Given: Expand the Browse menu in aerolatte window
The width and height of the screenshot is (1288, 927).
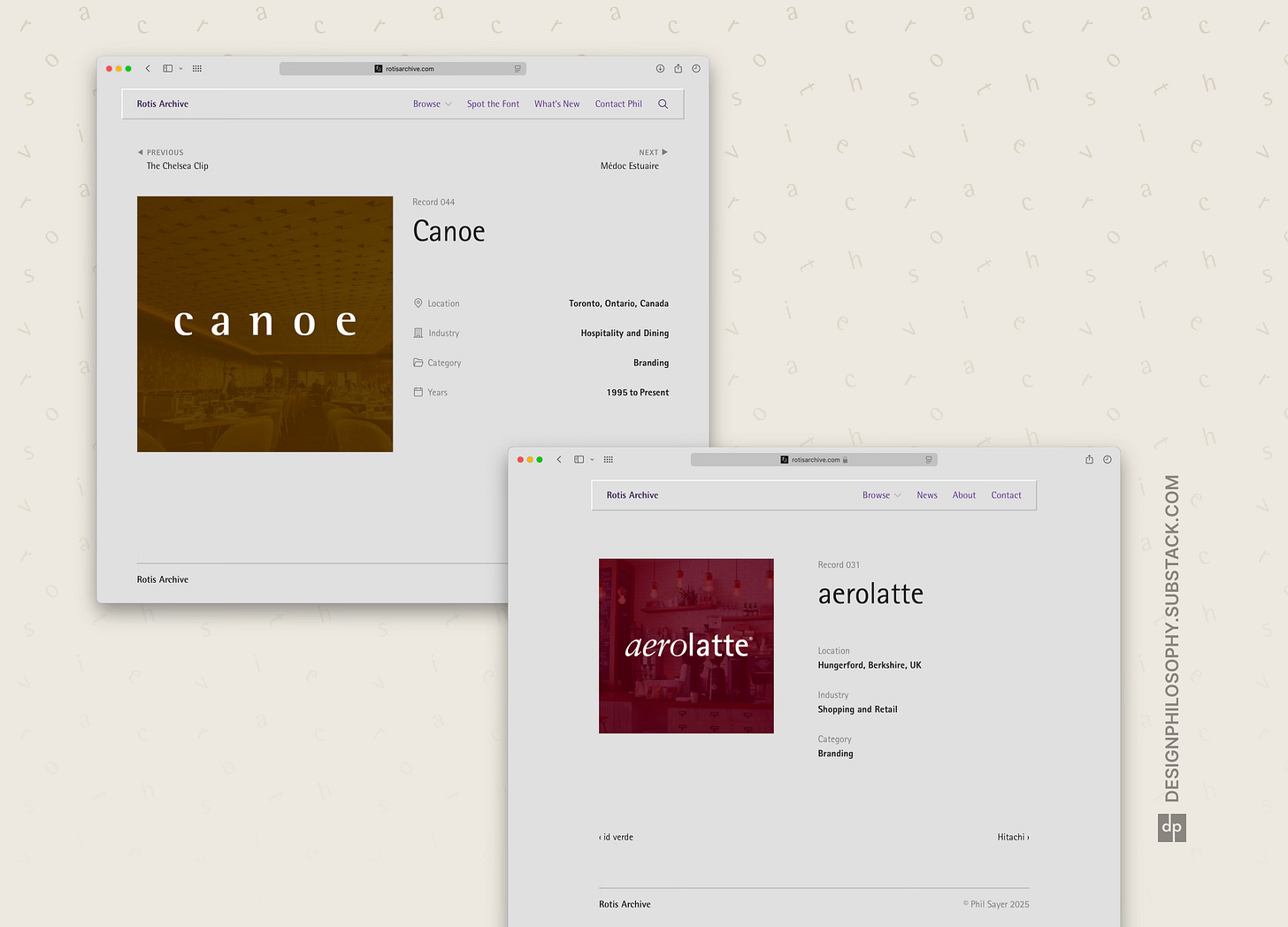Looking at the screenshot, I should point(882,495).
